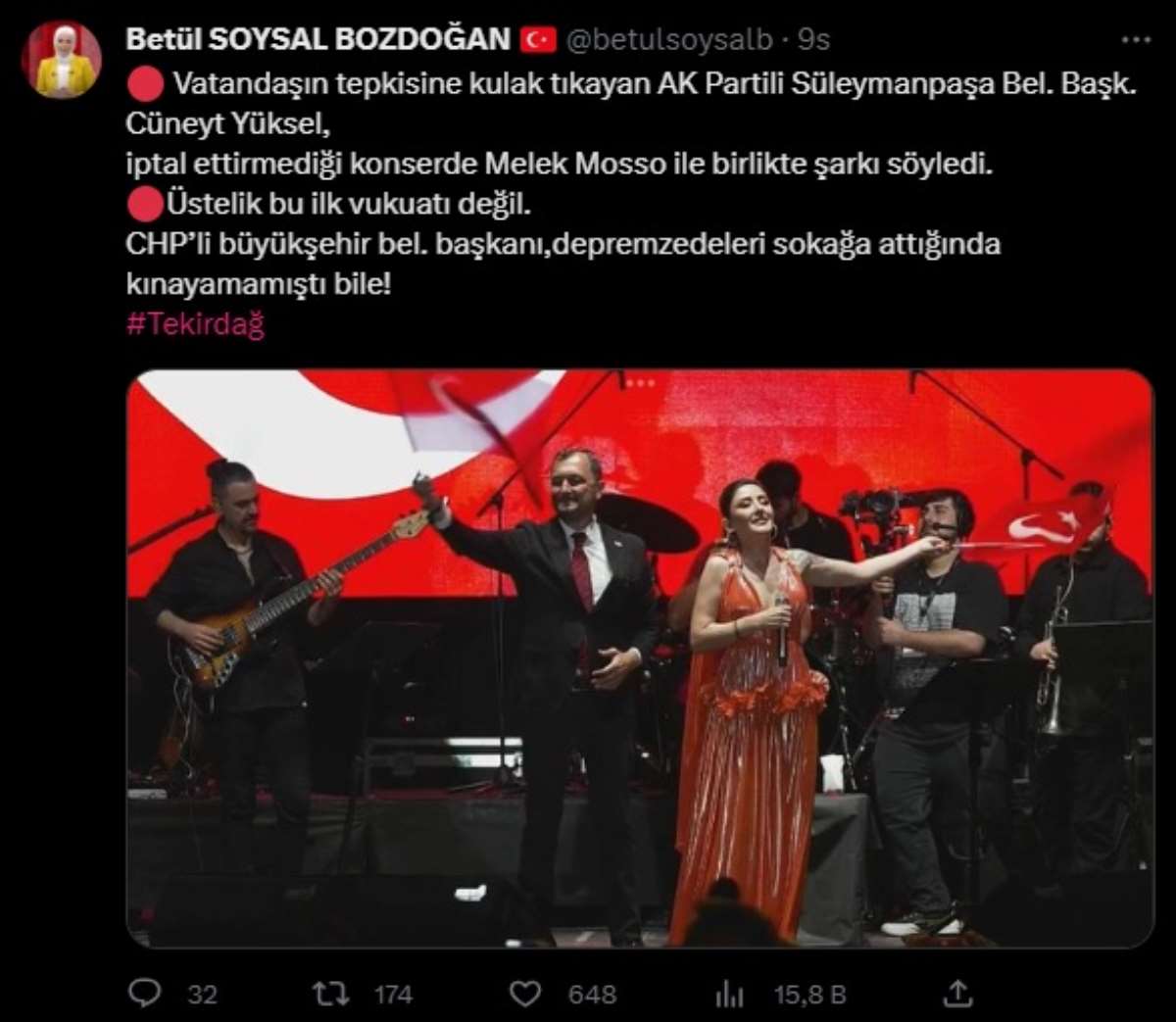This screenshot has width=1176, height=1022.
Task: Click tweet text mentioning Melek Mosso
Action: 560,164
